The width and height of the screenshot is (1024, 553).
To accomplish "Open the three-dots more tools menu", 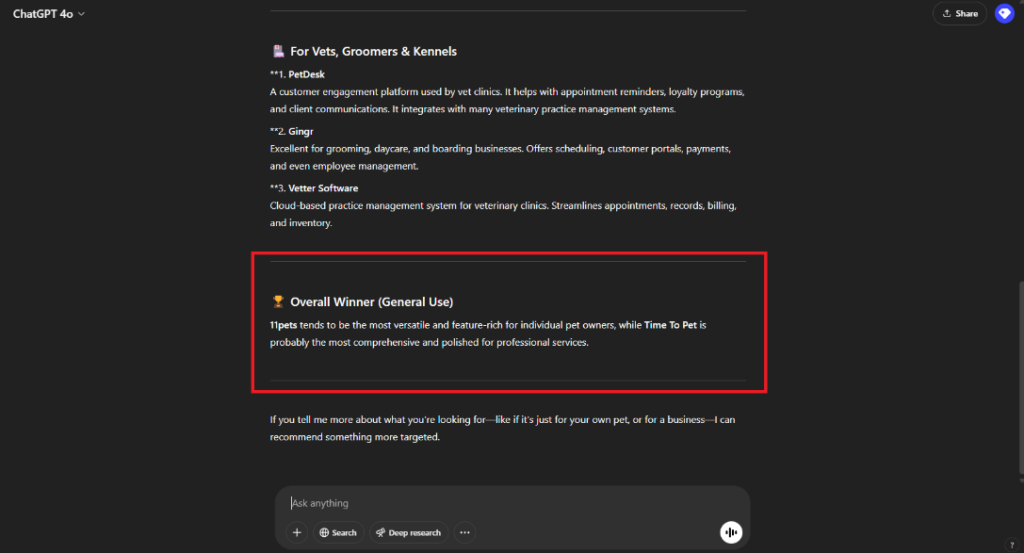I will tap(464, 533).
